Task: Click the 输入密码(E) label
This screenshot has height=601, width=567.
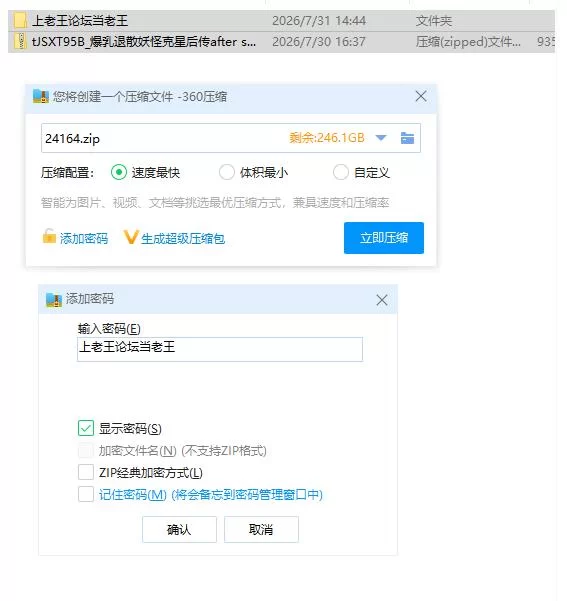Action: tap(109, 328)
